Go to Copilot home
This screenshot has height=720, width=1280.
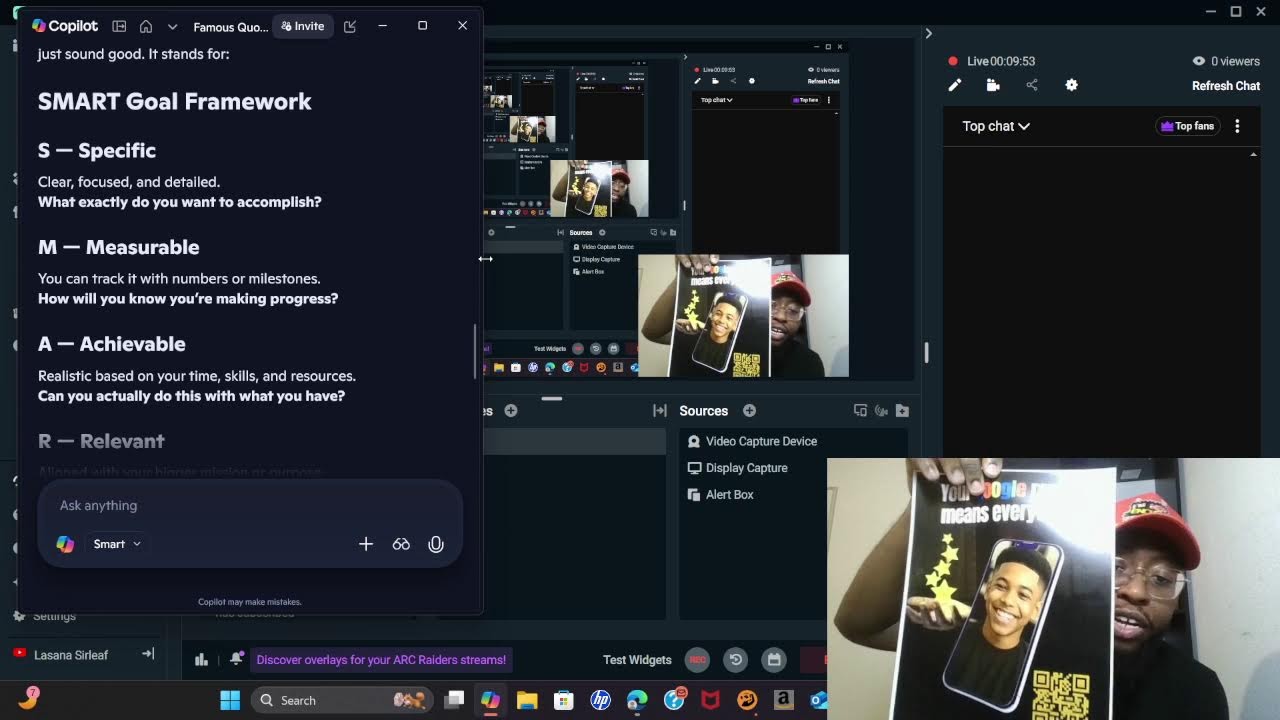(x=146, y=26)
